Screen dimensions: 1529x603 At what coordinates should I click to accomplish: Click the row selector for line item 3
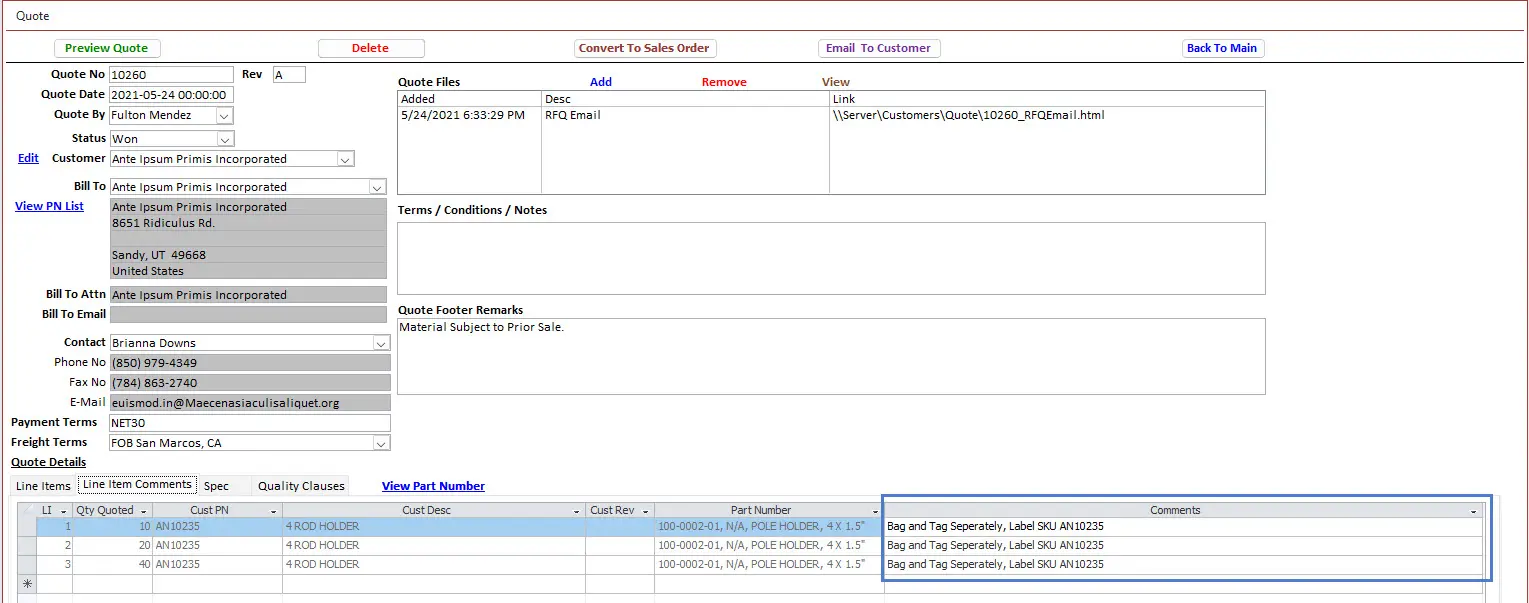tap(28, 564)
